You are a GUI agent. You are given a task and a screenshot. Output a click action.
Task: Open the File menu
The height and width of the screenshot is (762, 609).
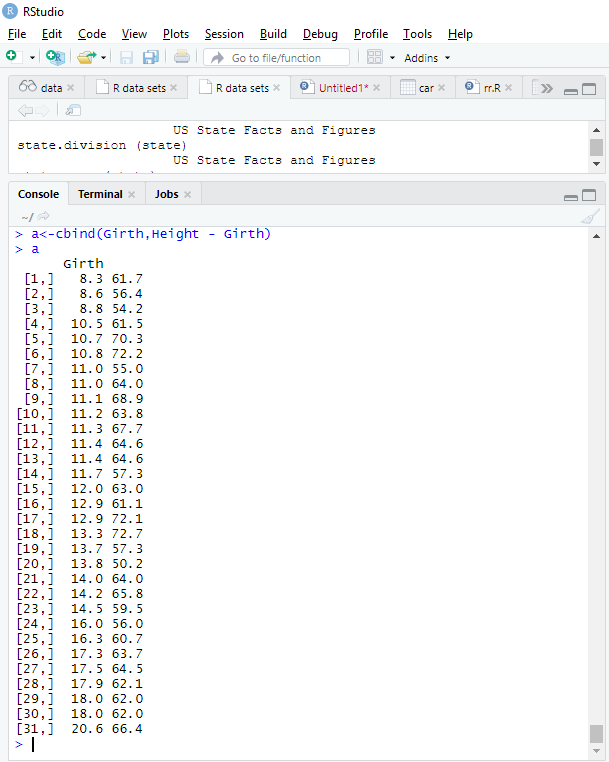point(17,34)
